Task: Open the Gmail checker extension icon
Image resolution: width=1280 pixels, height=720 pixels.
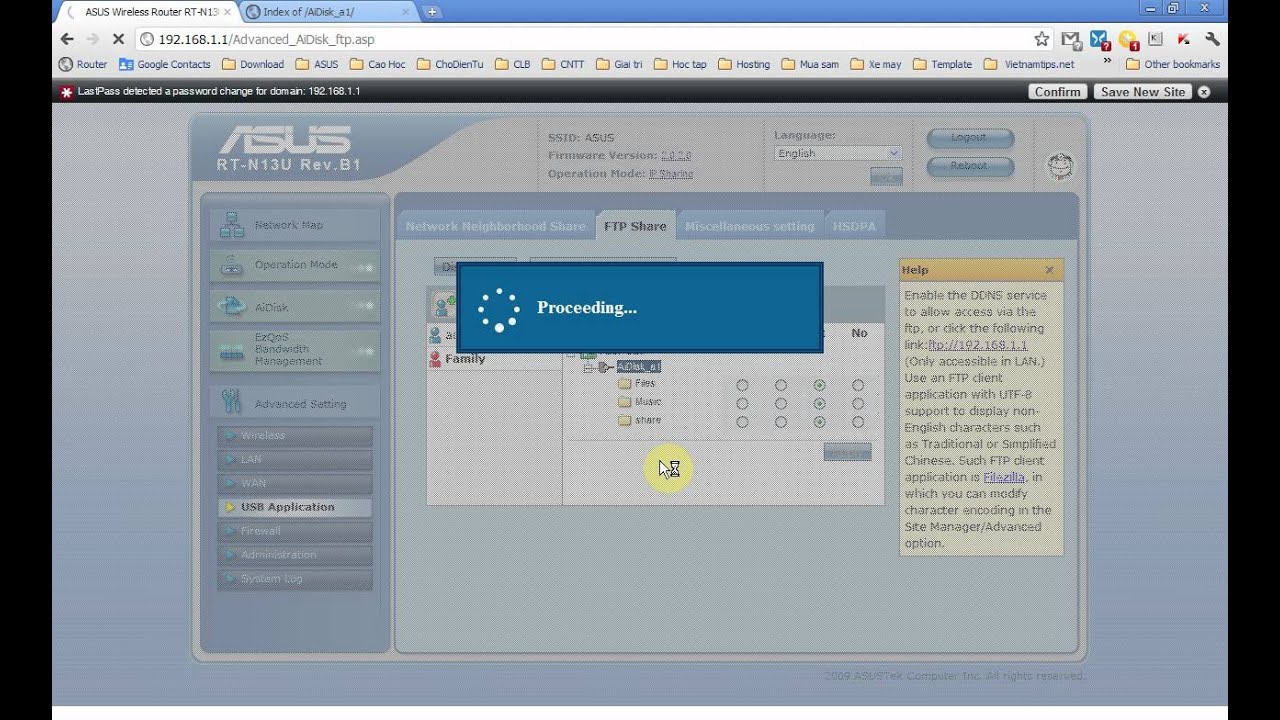Action: pyautogui.click(x=1071, y=40)
